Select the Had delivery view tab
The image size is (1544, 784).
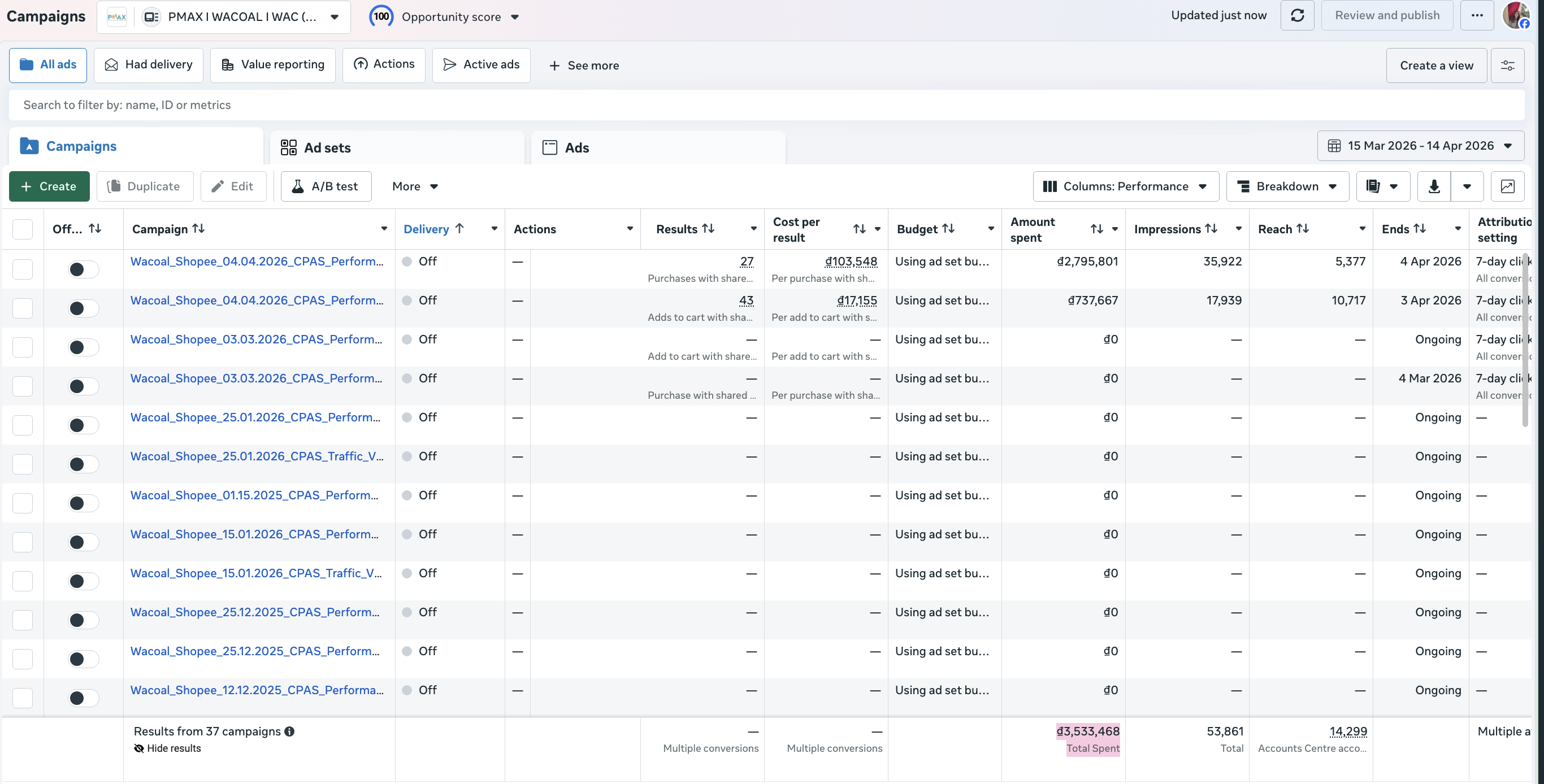(149, 65)
